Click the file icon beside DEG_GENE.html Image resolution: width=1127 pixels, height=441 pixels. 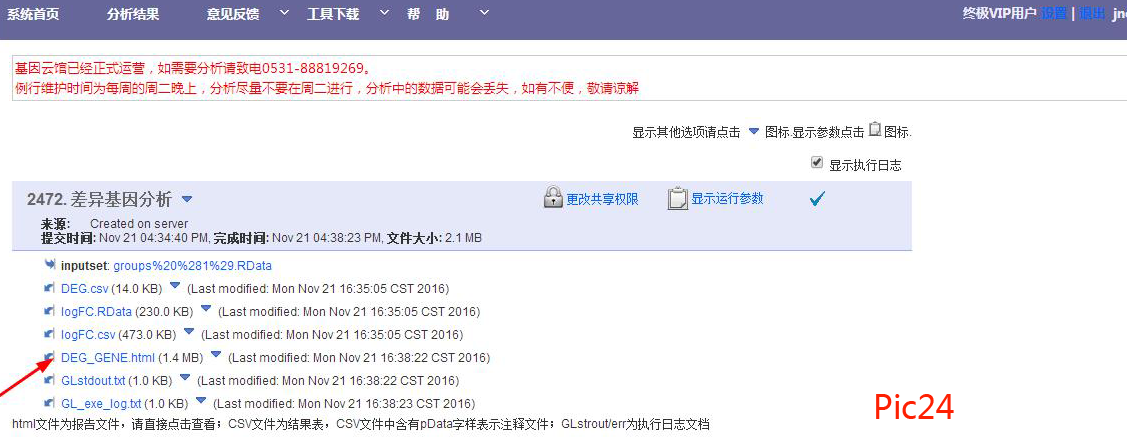pyautogui.click(x=49, y=357)
